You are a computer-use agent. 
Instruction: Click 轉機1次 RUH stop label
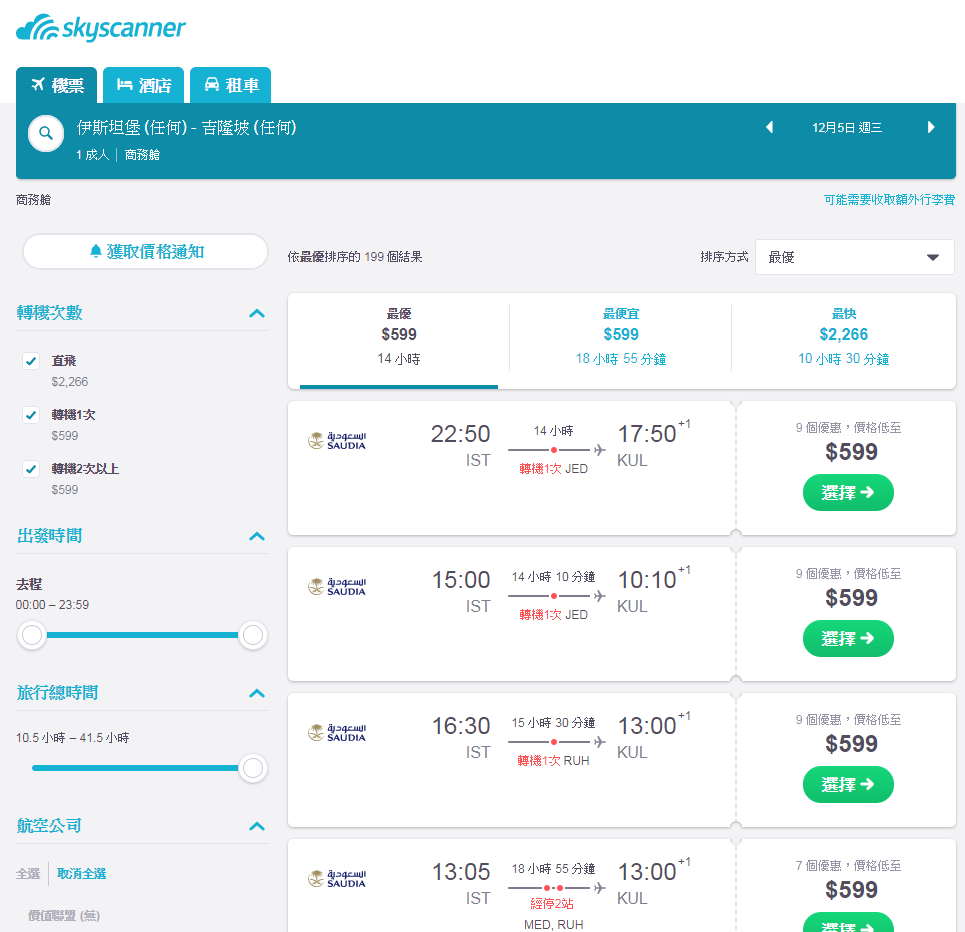click(553, 761)
